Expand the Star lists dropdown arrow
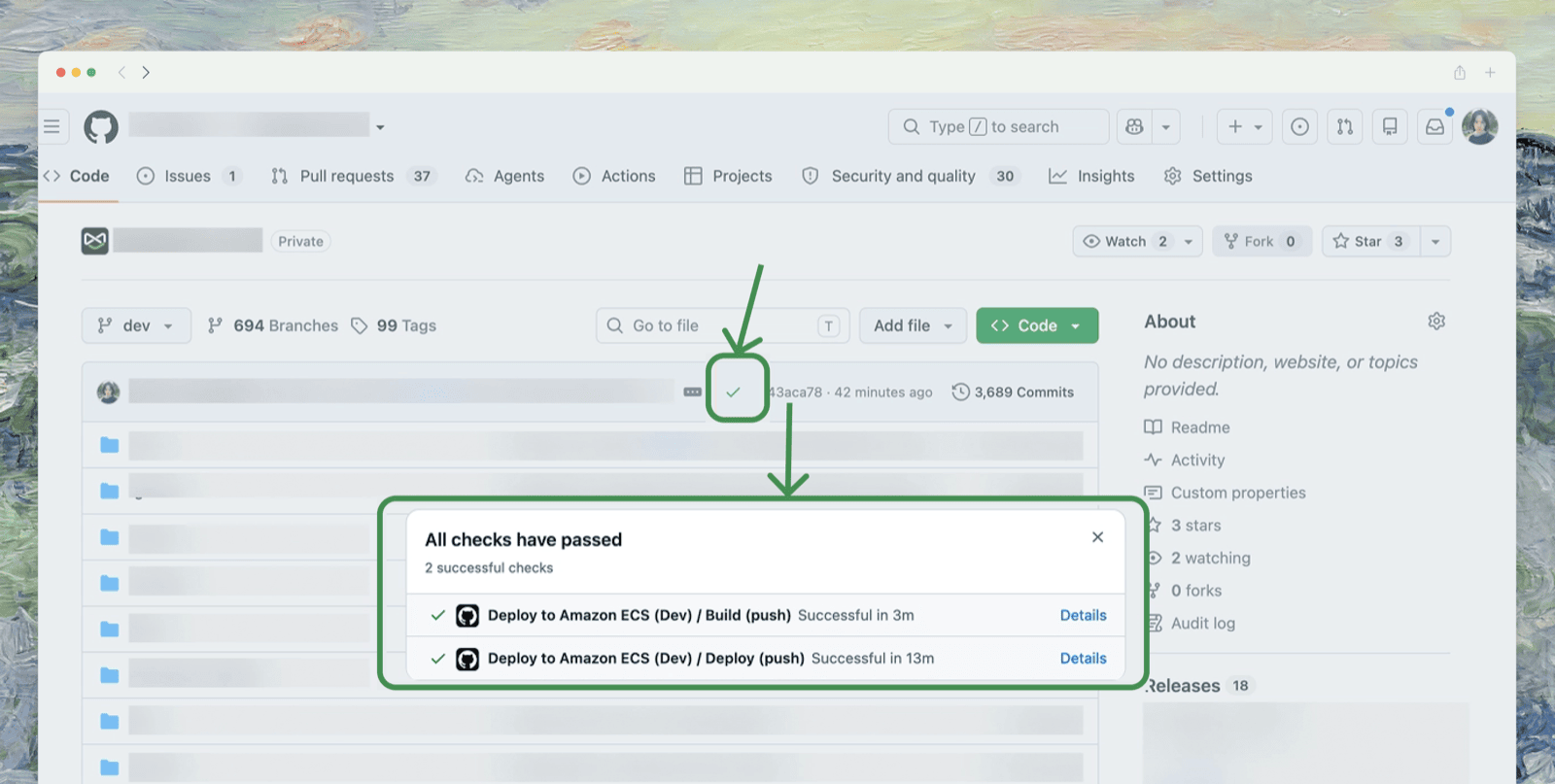 point(1435,241)
